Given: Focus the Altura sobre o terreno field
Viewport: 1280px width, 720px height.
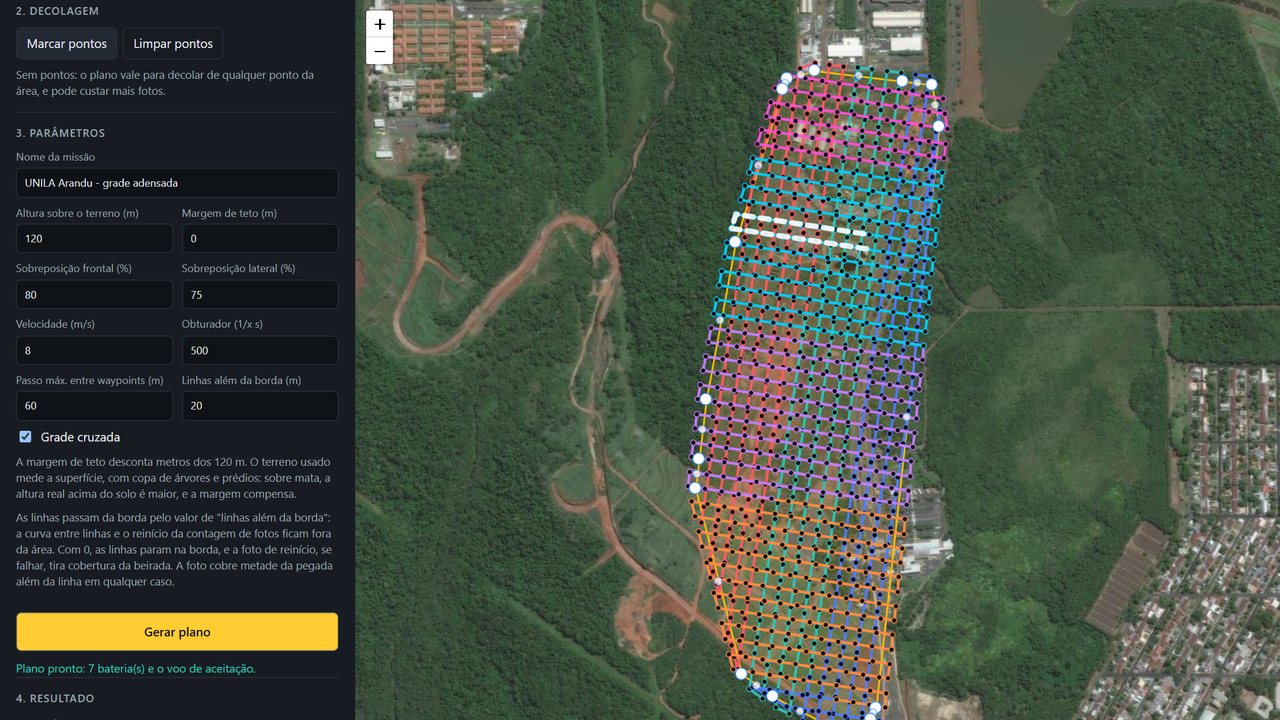Looking at the screenshot, I should tap(94, 239).
